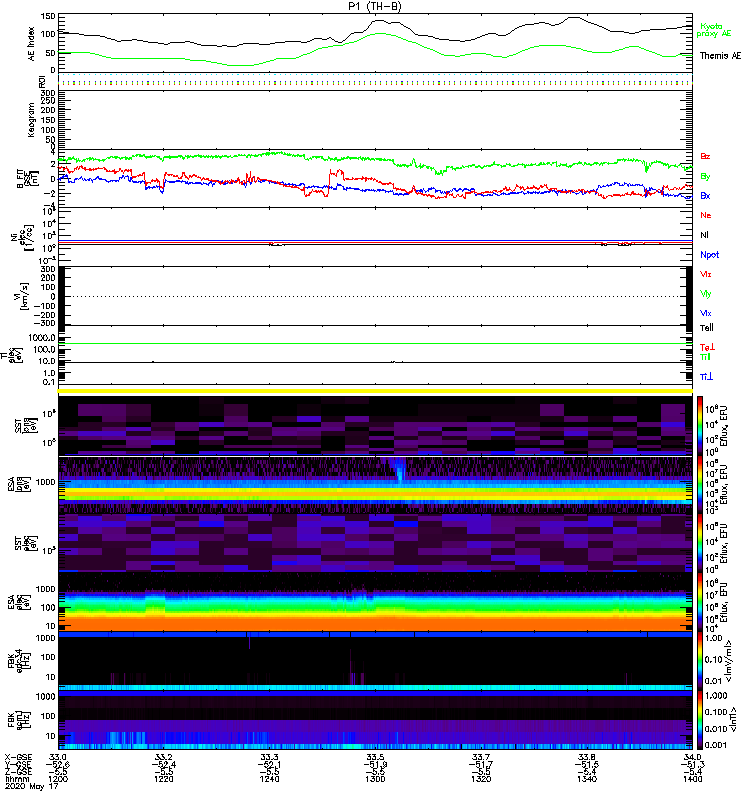Click the yellow bar above the SST ions panel
This screenshot has width=750, height=800.
click(x=375, y=391)
